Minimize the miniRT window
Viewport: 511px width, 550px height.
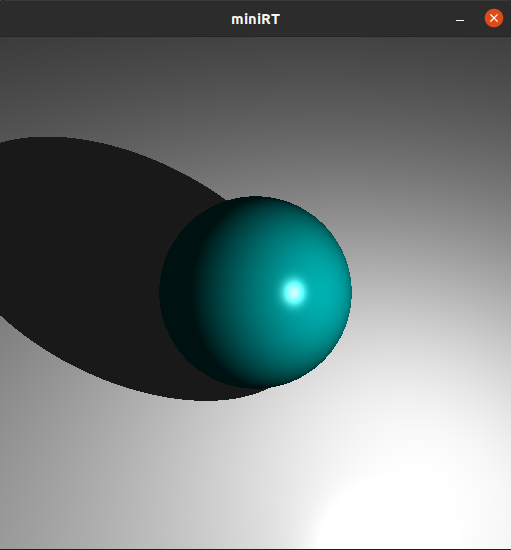pos(460,20)
